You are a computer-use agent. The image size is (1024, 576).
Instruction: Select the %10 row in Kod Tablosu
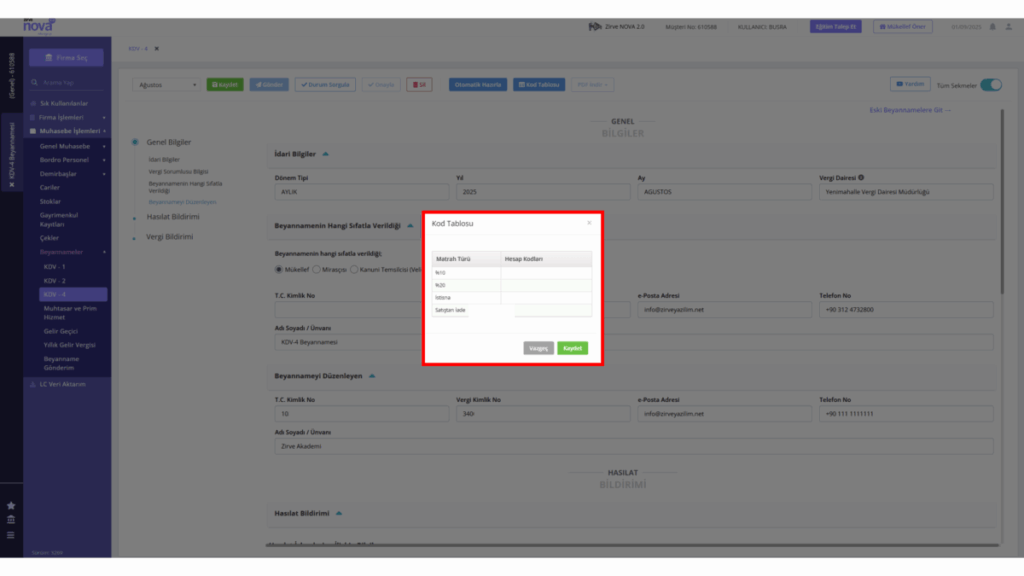pos(511,272)
